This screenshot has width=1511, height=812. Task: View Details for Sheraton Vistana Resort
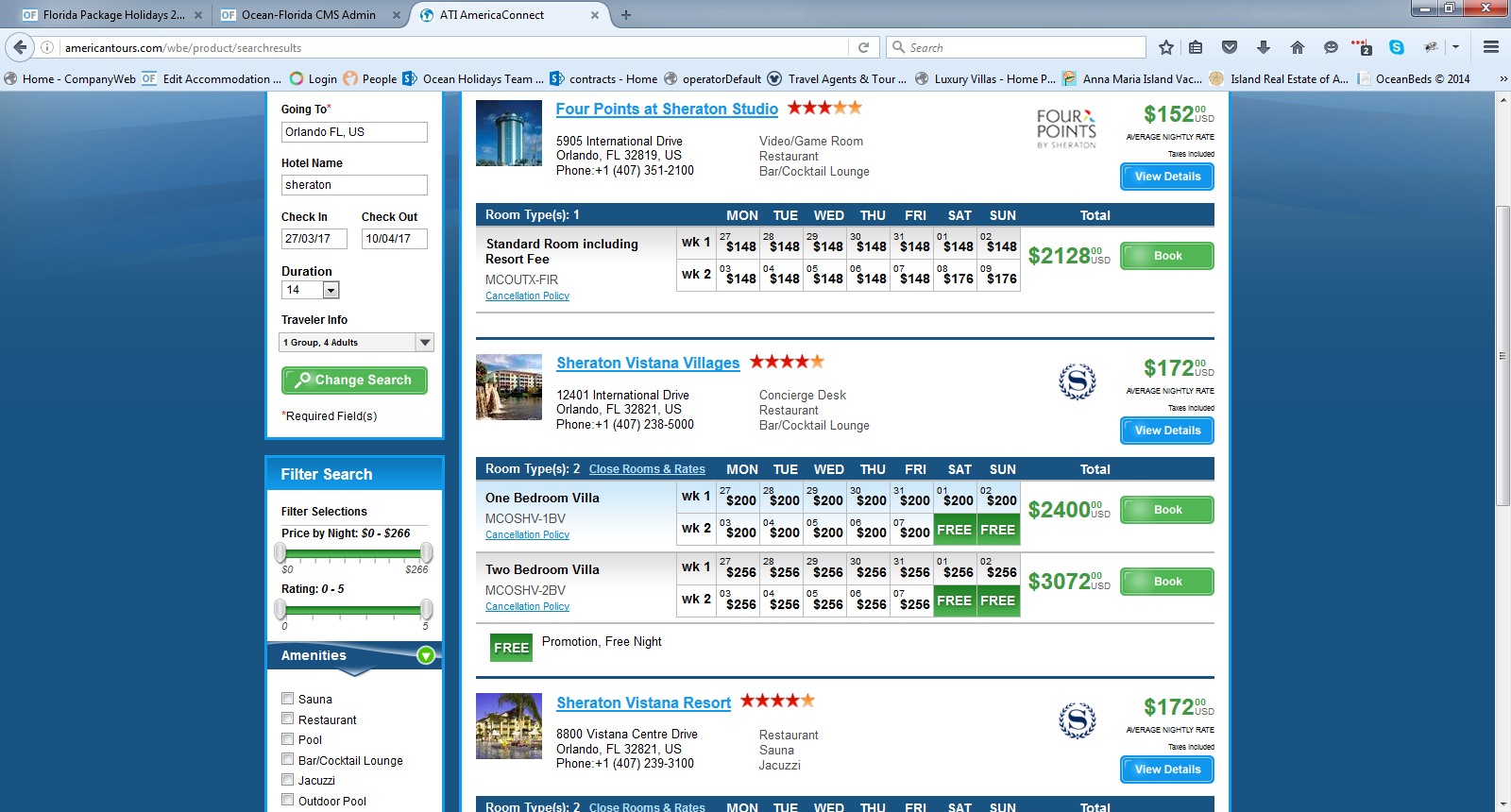tap(1167, 770)
